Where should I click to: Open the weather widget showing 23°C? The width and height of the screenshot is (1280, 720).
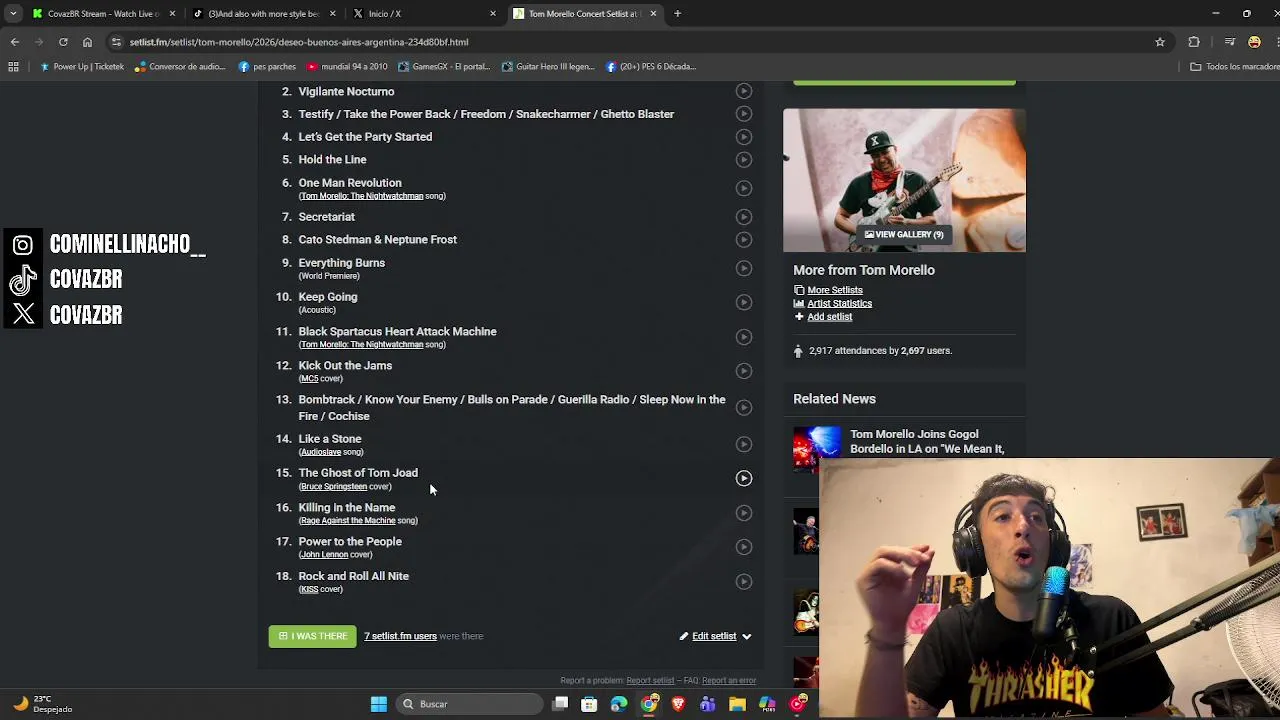42,704
